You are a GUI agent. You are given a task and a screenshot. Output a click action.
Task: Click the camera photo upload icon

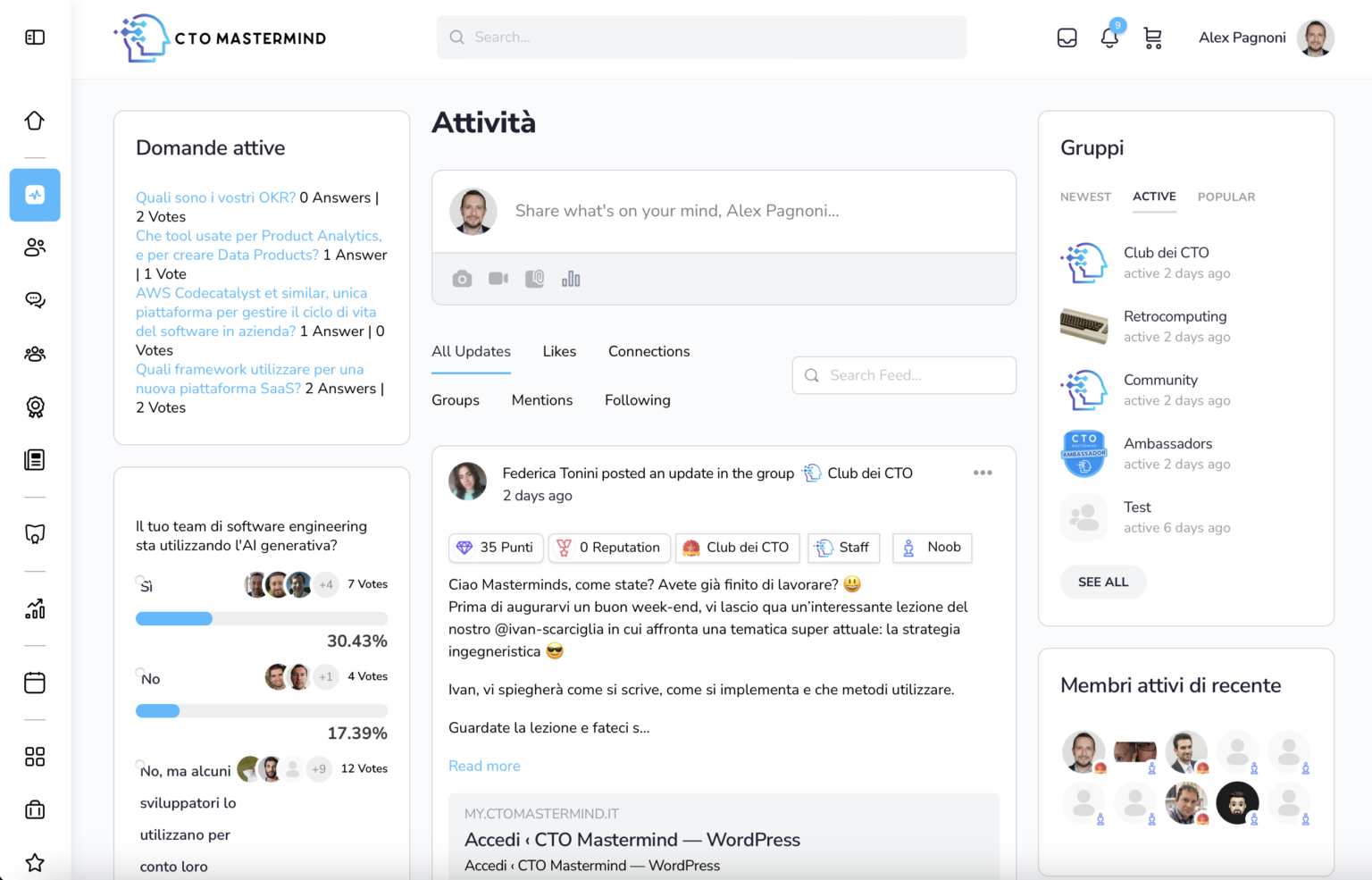click(x=462, y=280)
